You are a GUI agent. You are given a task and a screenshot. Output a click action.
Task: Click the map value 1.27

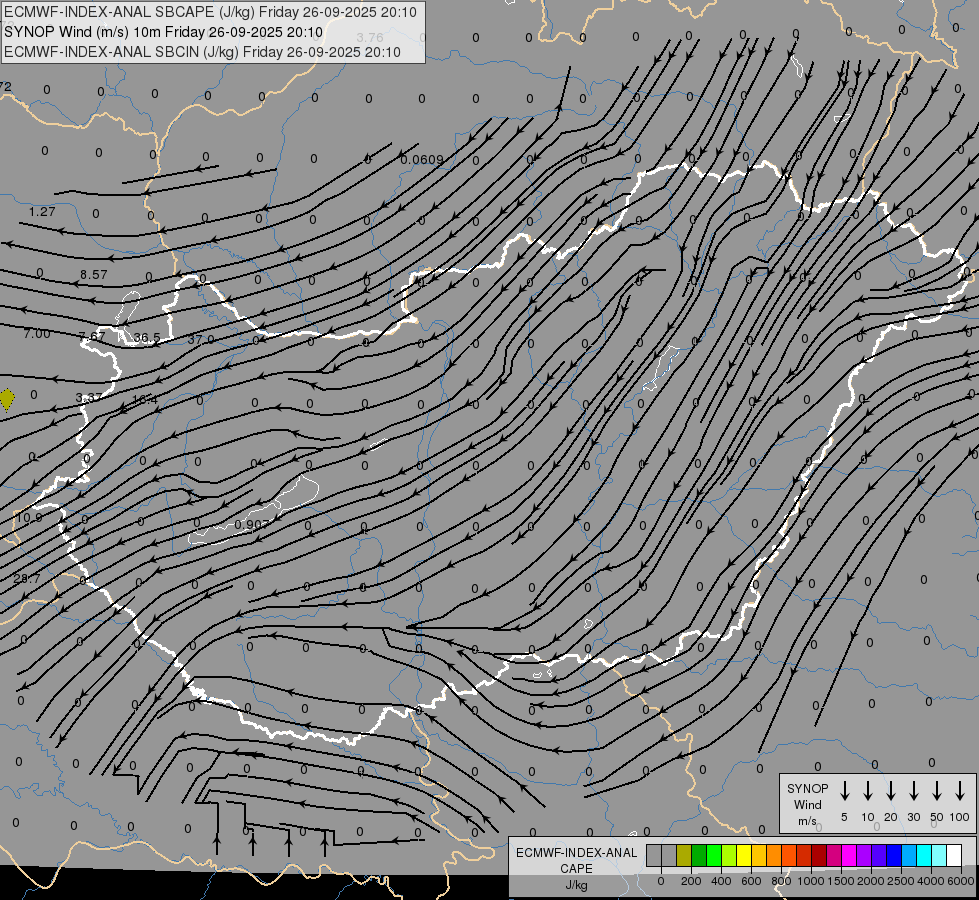point(42,212)
